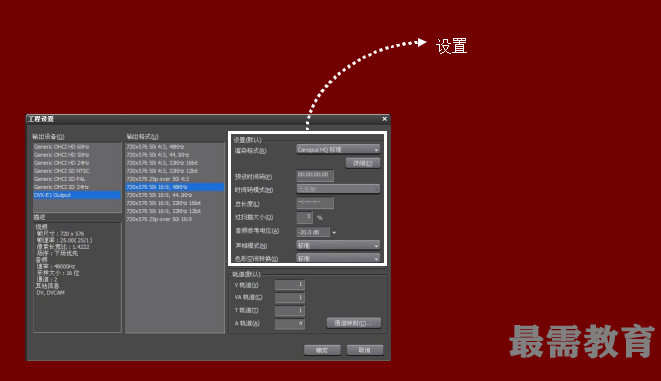Click the audio reference level -20.0 dB field

(x=313, y=232)
